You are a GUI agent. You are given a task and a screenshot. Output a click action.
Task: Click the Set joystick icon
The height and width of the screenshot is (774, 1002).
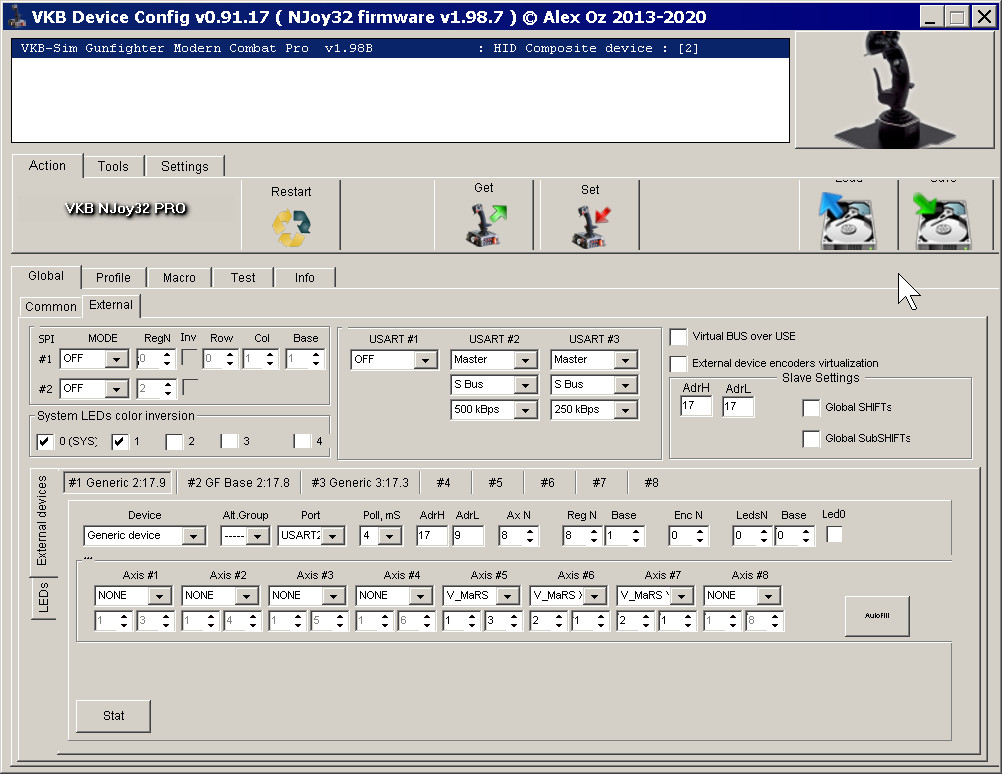click(x=591, y=226)
